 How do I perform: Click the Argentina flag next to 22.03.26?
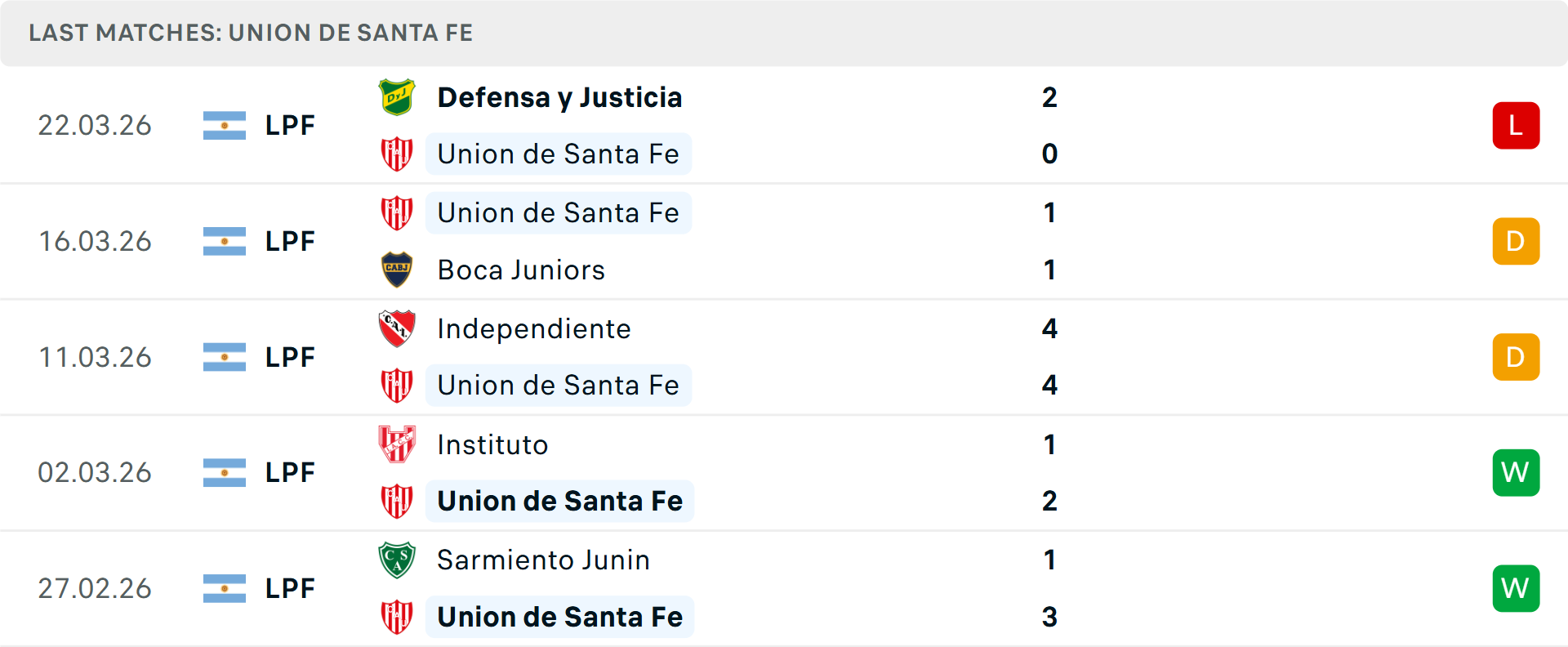click(225, 125)
